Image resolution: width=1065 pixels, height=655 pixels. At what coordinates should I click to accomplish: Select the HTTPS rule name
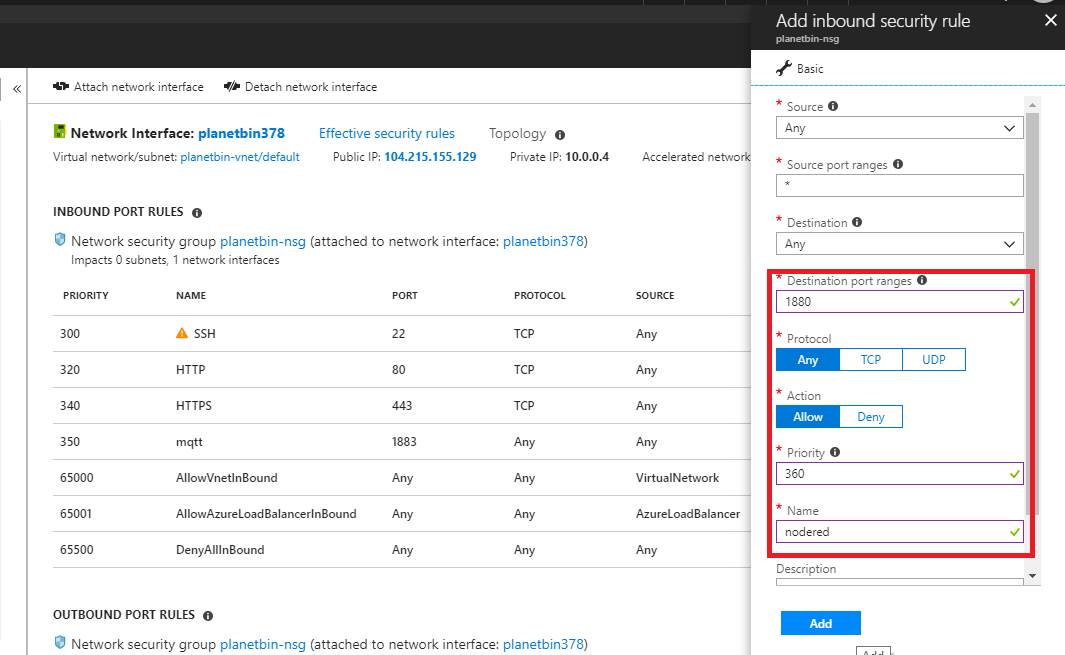[194, 406]
